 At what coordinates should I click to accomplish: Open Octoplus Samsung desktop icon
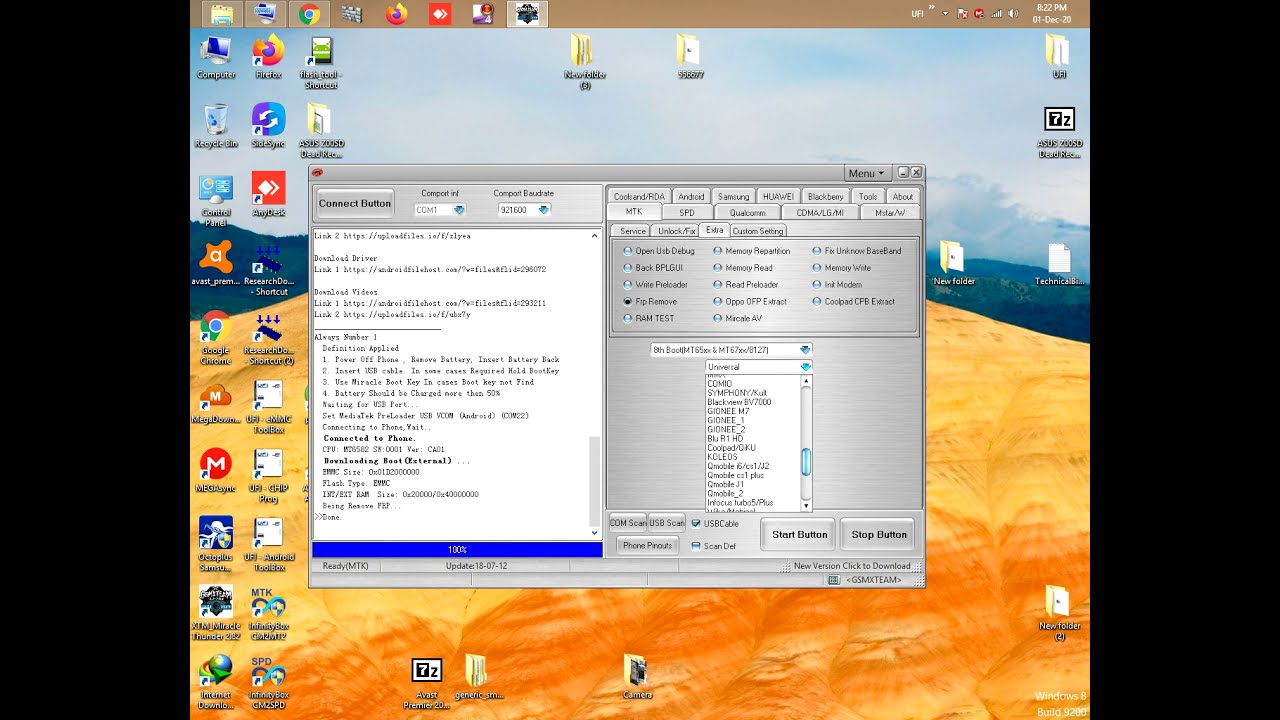pyautogui.click(x=216, y=544)
